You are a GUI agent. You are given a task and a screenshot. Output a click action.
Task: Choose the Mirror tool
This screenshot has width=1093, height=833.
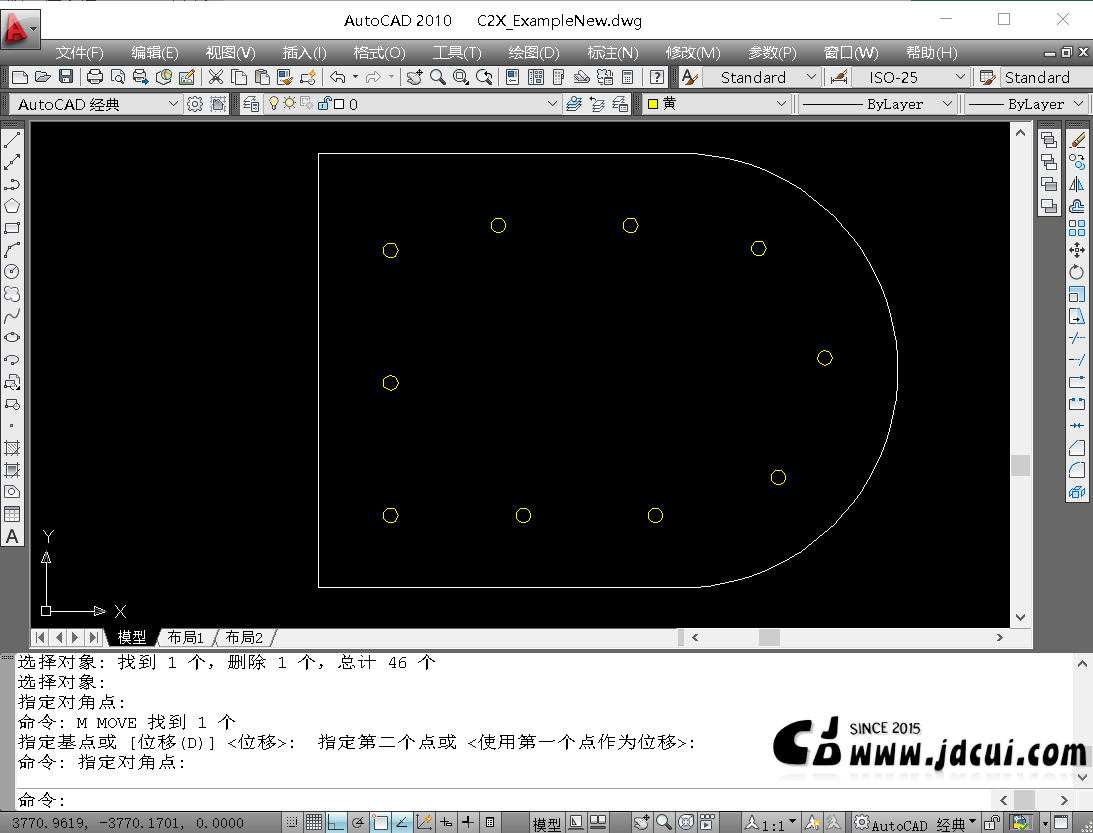[1077, 184]
